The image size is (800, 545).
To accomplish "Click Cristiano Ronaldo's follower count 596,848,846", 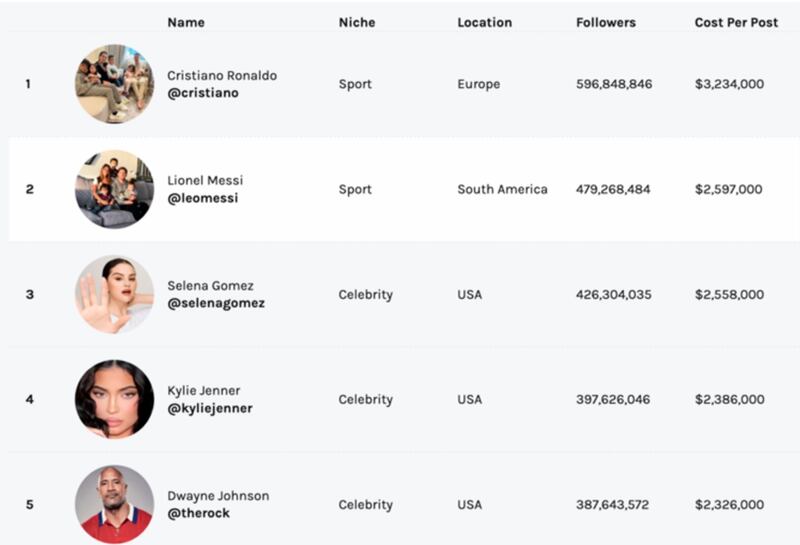I will click(x=614, y=84).
